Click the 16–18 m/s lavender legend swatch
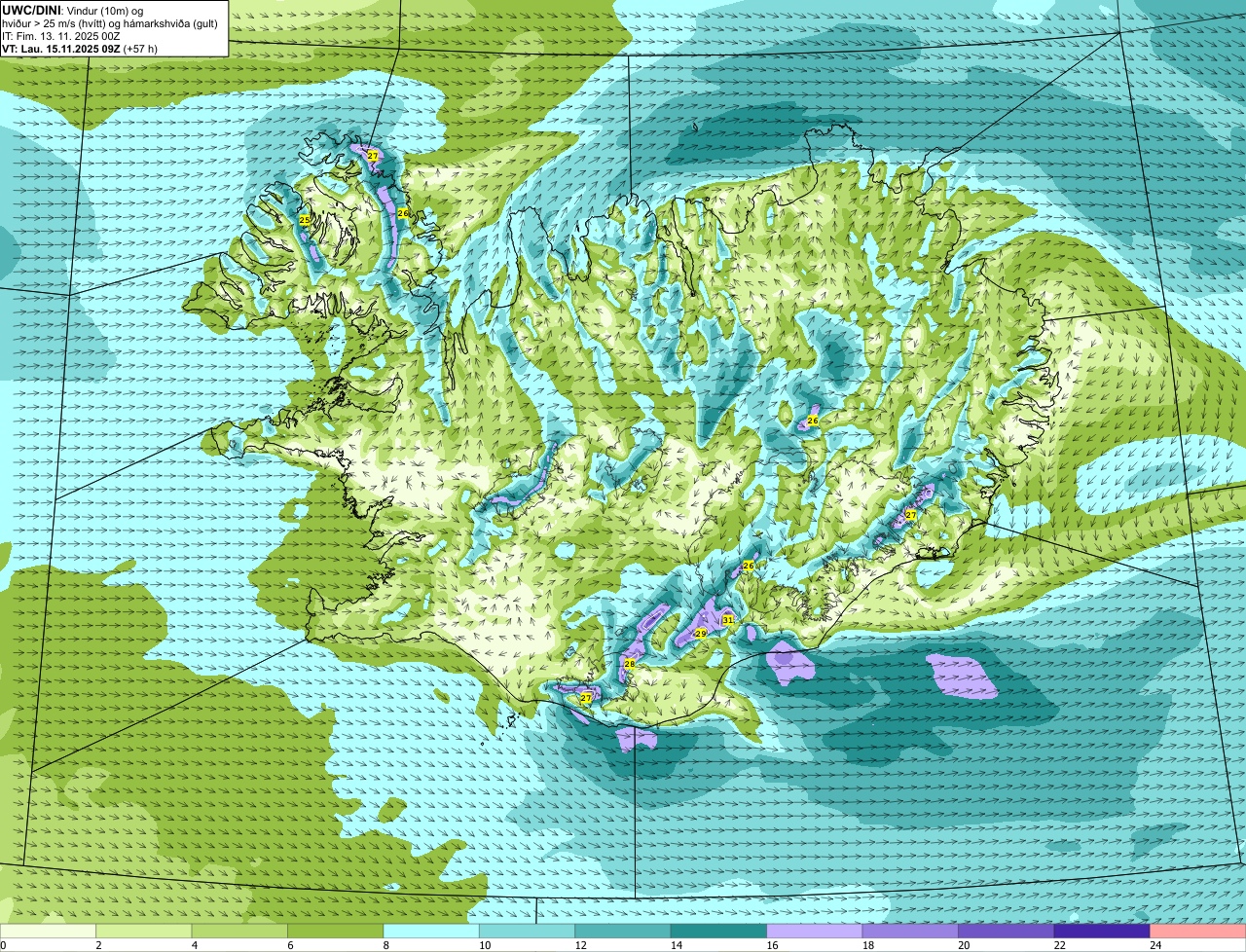The height and width of the screenshot is (952, 1246). tap(815, 932)
